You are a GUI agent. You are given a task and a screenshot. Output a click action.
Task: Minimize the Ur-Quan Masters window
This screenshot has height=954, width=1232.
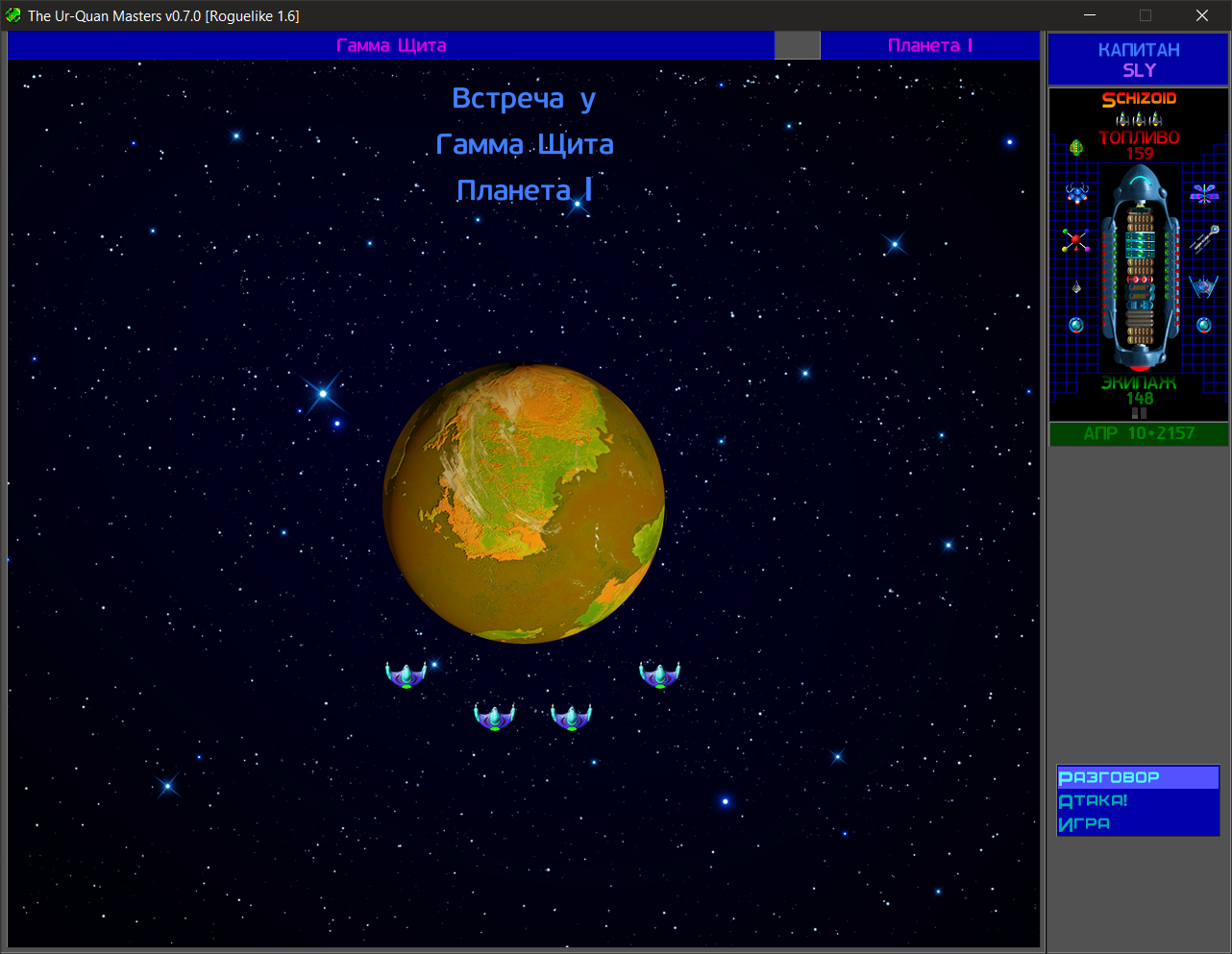[1091, 15]
